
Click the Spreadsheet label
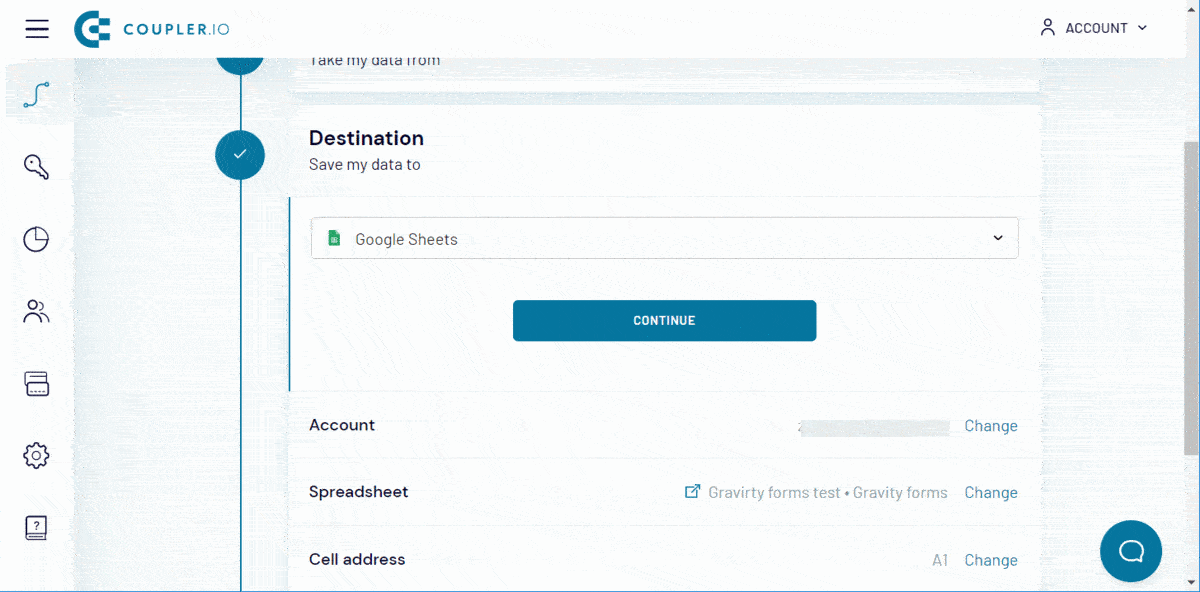358,492
